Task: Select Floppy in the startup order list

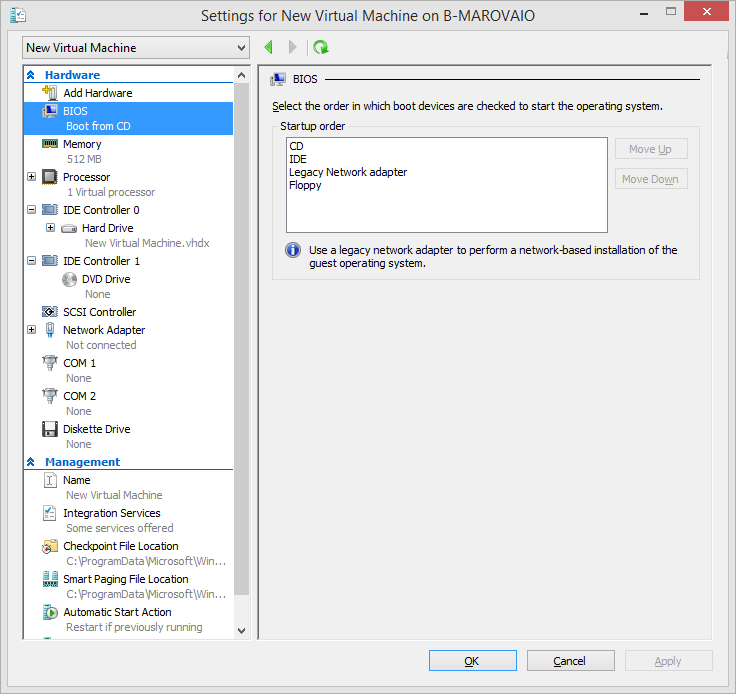Action: (305, 185)
